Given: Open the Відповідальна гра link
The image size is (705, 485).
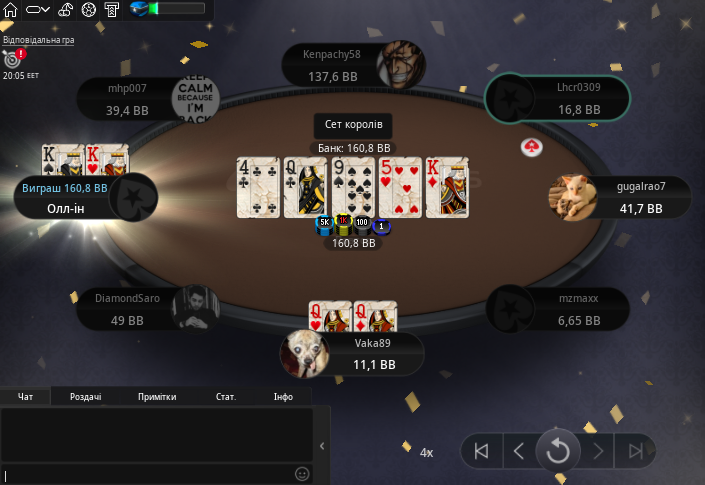Looking at the screenshot, I should pos(39,40).
